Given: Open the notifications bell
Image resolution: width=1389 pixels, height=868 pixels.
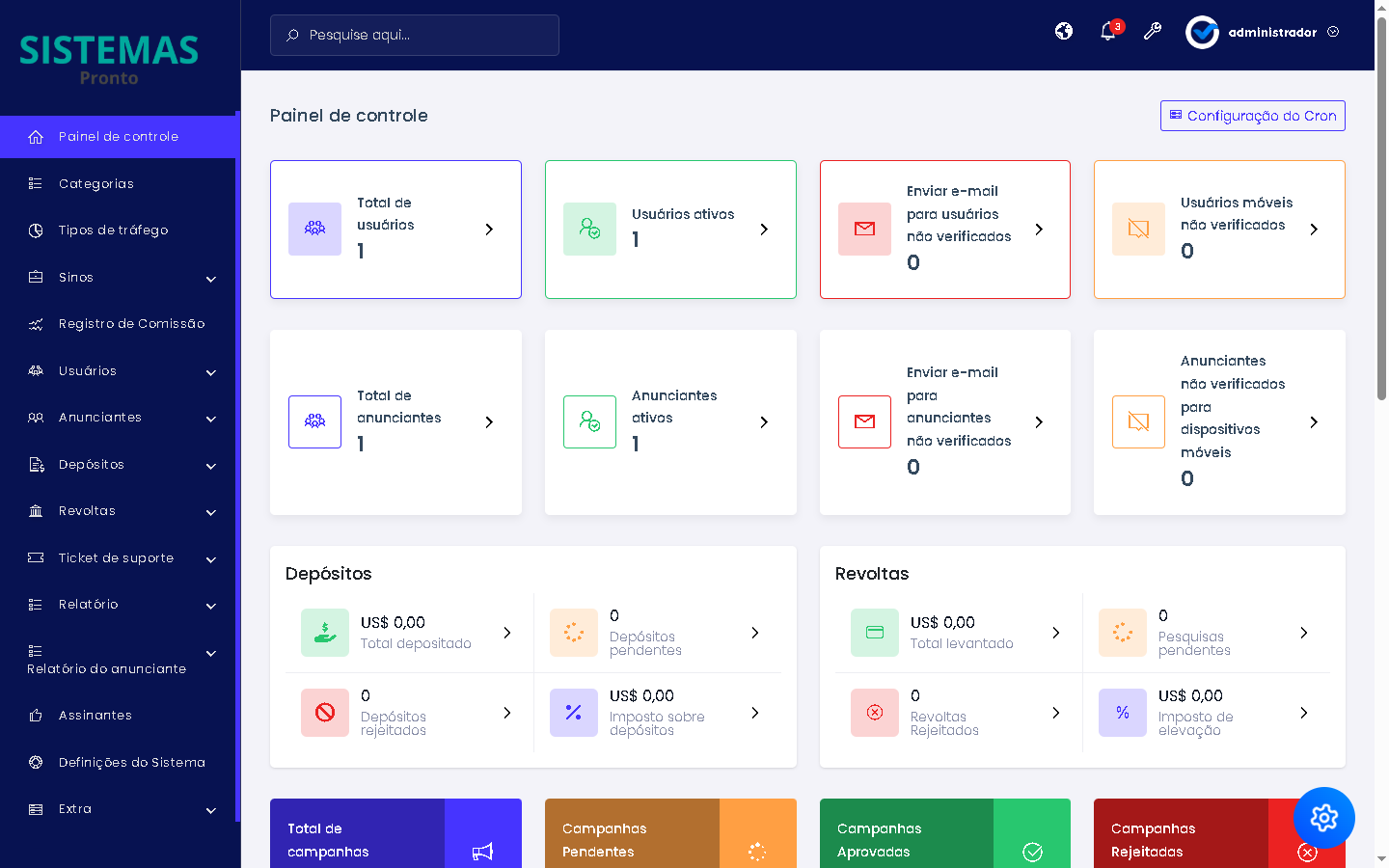Looking at the screenshot, I should 1108,32.
